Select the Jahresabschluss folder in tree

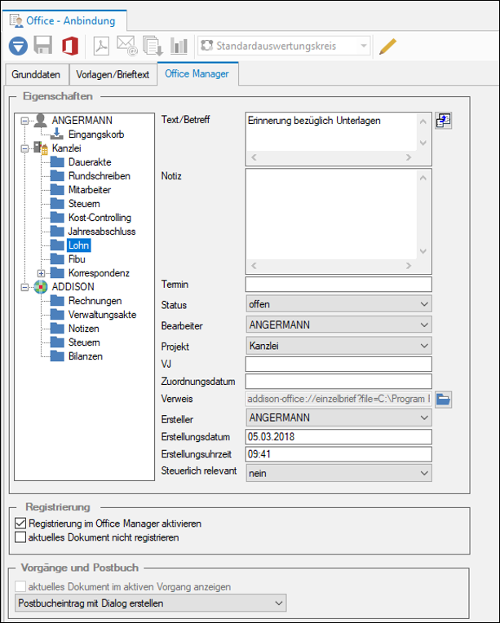coord(102,232)
